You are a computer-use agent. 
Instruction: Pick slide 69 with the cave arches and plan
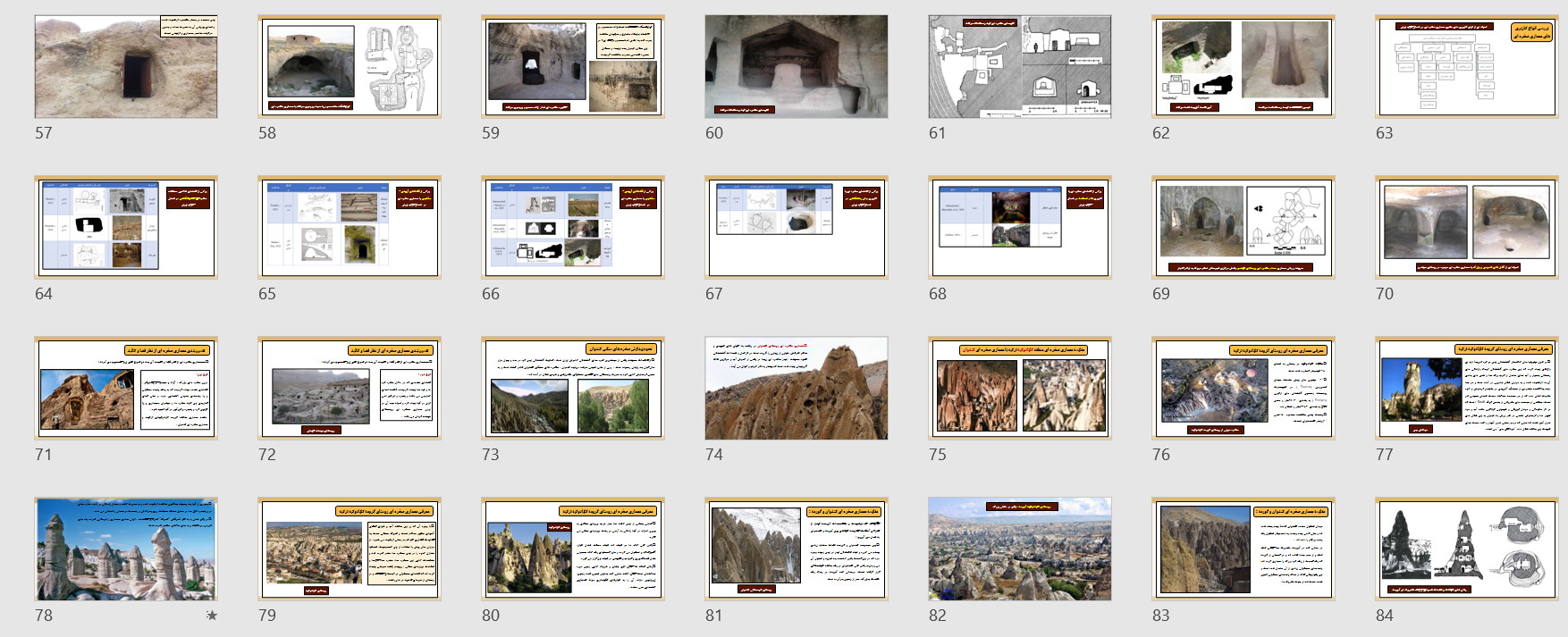(x=1243, y=227)
